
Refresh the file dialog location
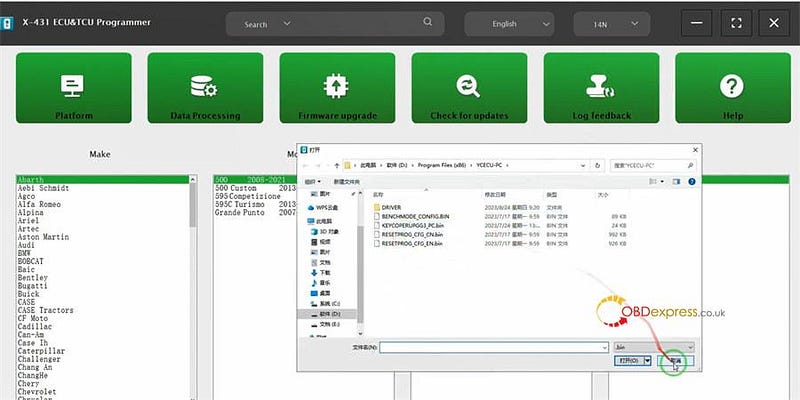(597, 165)
